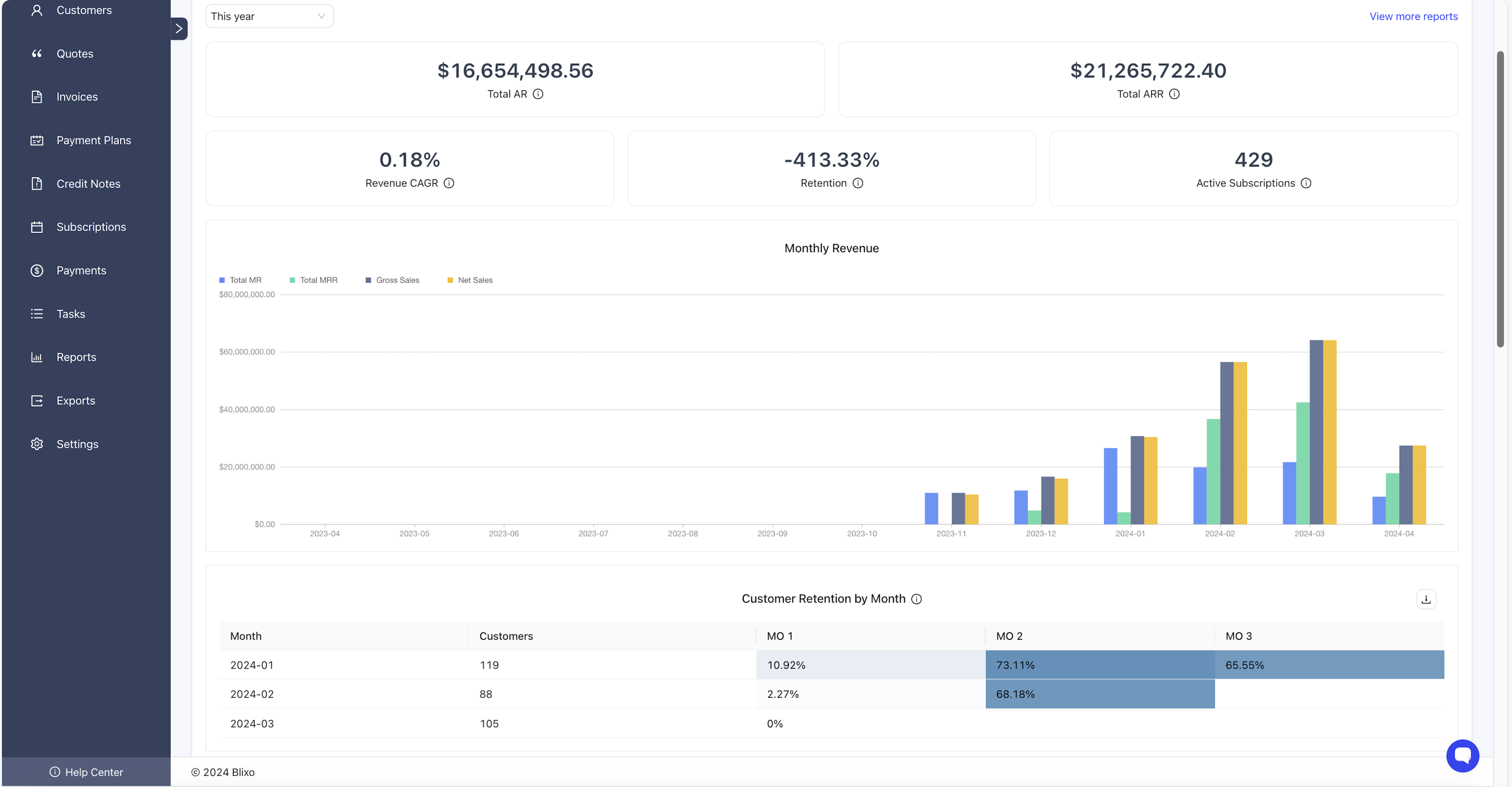View the Subscriptions page

[91, 227]
